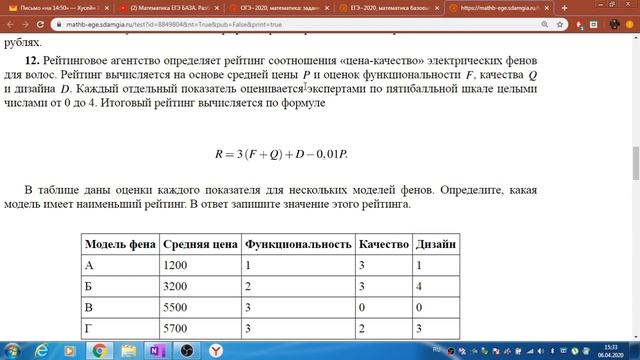Screen dimensions: 640x360
Task: Open the red extension icon with badge
Action: 579,25
